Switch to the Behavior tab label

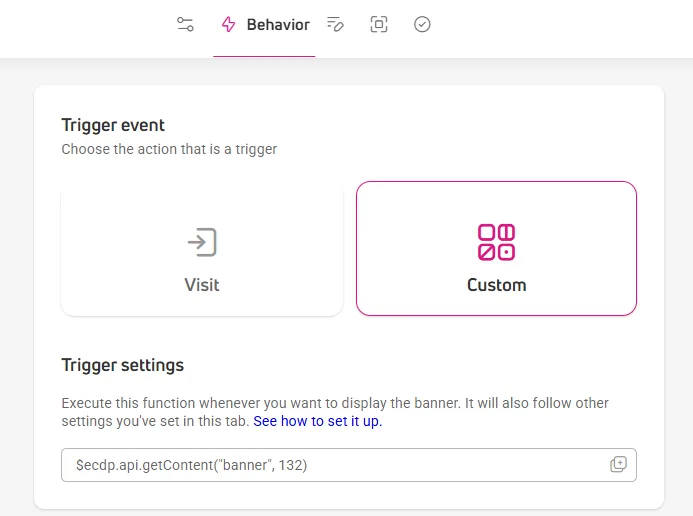click(x=278, y=25)
